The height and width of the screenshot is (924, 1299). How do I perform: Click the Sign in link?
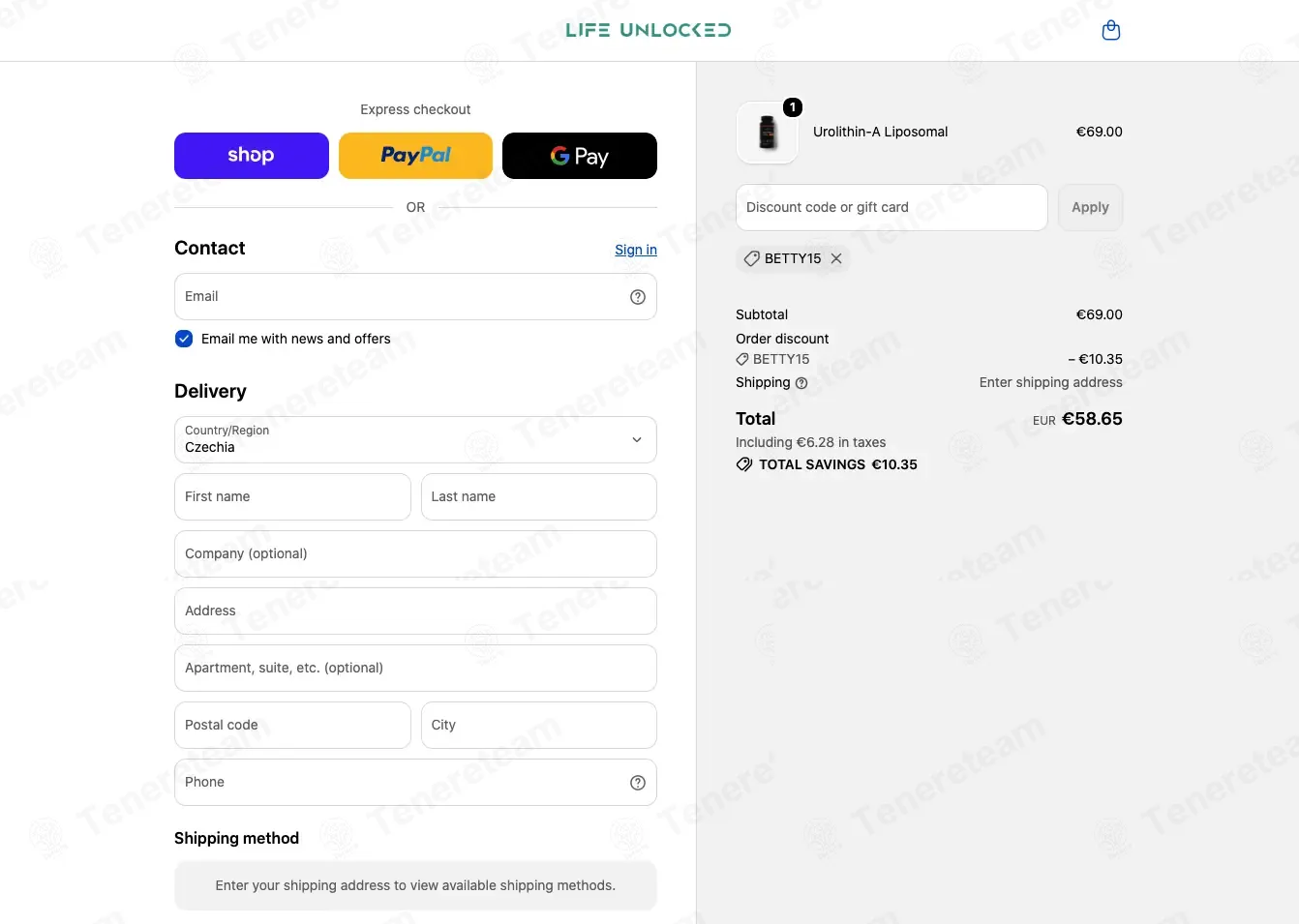coord(636,250)
